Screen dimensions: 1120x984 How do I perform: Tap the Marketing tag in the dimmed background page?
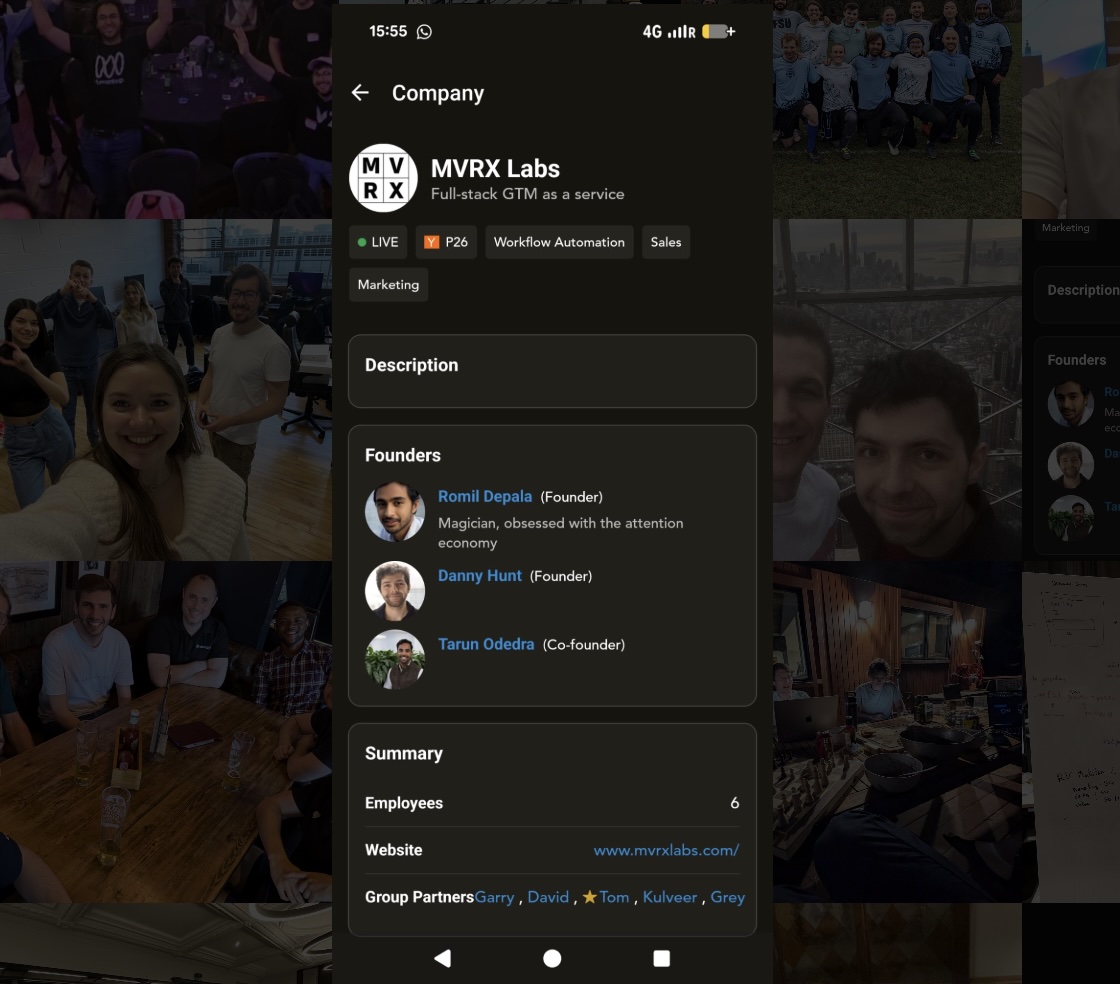[1065, 228]
